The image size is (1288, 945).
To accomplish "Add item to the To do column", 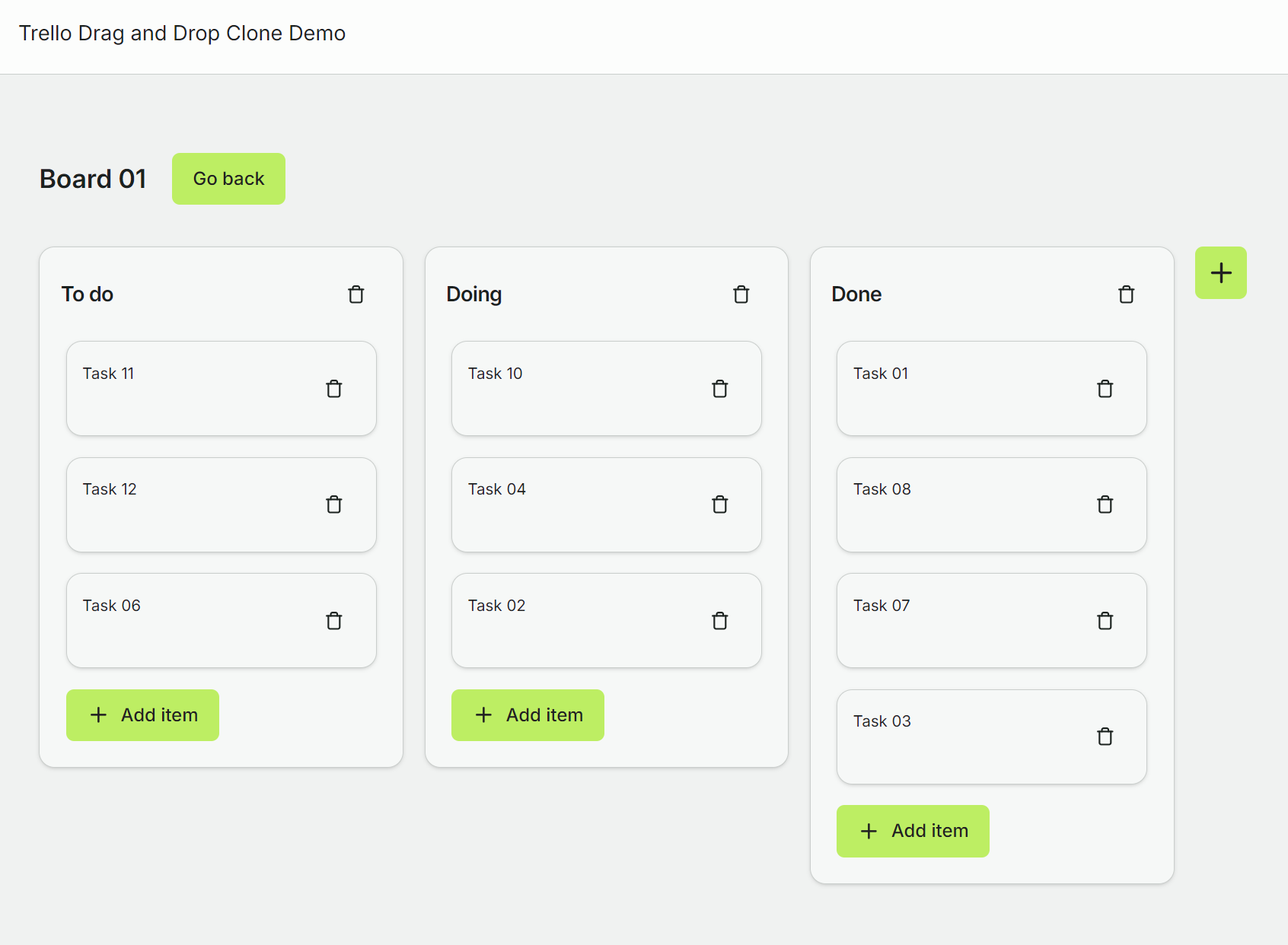I will coord(142,715).
